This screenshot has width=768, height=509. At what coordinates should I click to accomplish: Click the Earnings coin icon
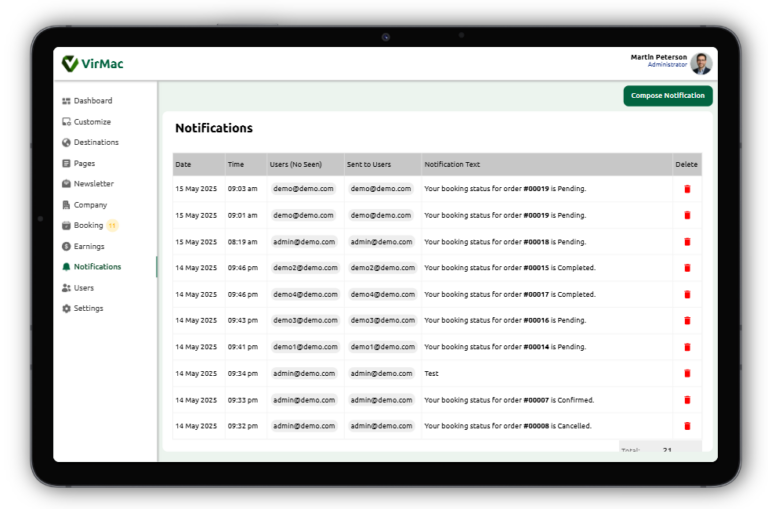[66, 246]
